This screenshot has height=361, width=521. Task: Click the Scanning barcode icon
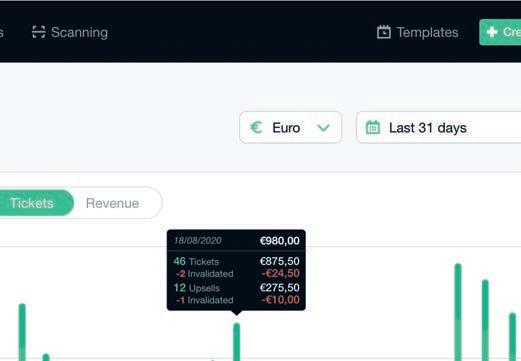[x=39, y=32]
